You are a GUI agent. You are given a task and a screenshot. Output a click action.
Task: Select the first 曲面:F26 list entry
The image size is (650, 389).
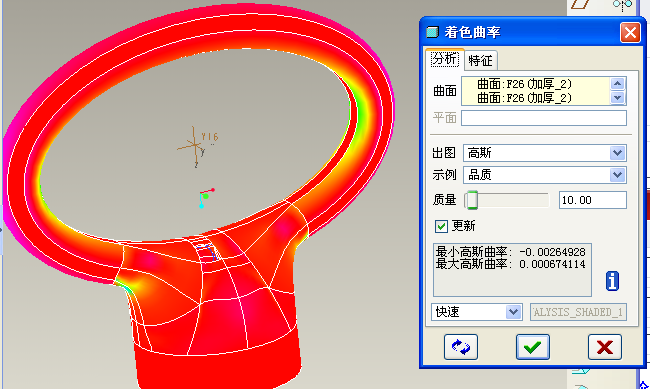click(x=524, y=84)
